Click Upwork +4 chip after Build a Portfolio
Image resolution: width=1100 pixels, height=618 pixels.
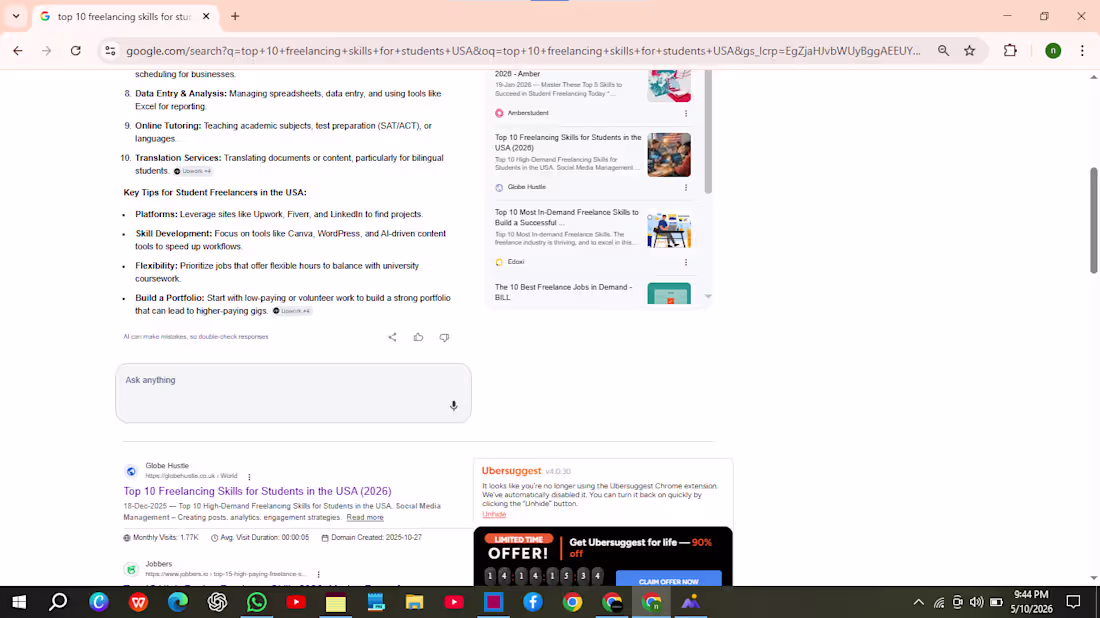292,311
